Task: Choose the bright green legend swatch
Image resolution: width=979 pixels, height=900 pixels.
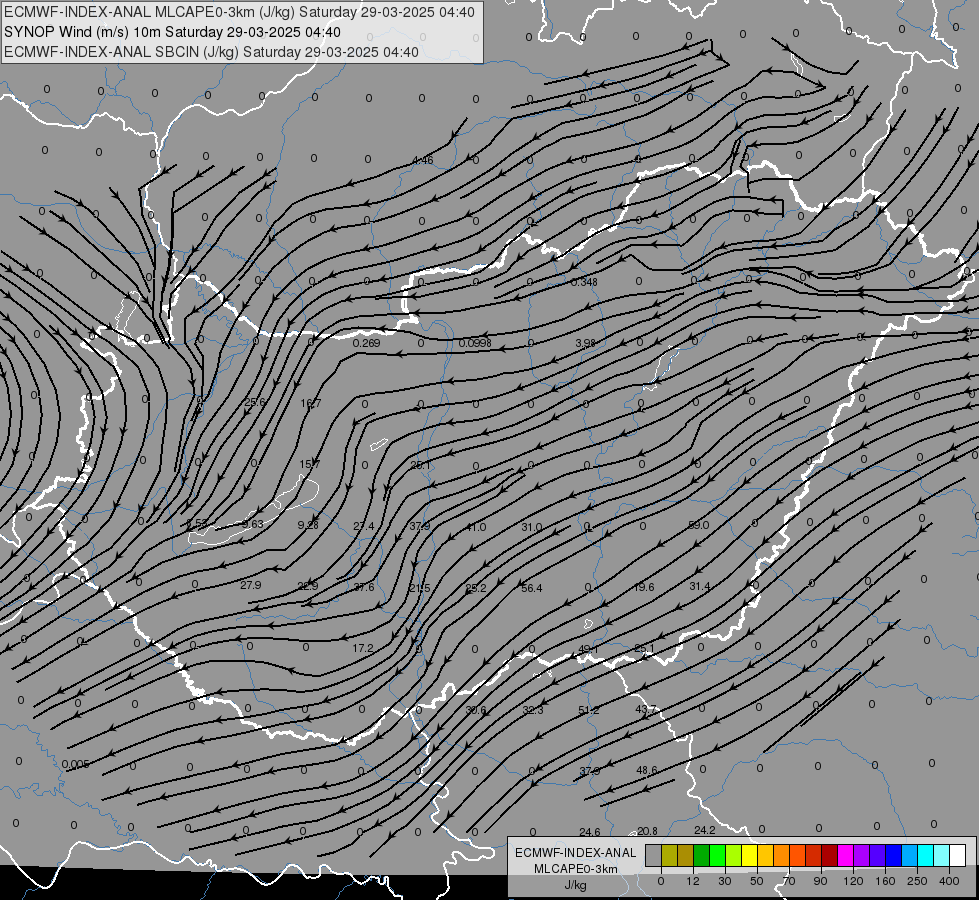Action: [717, 855]
